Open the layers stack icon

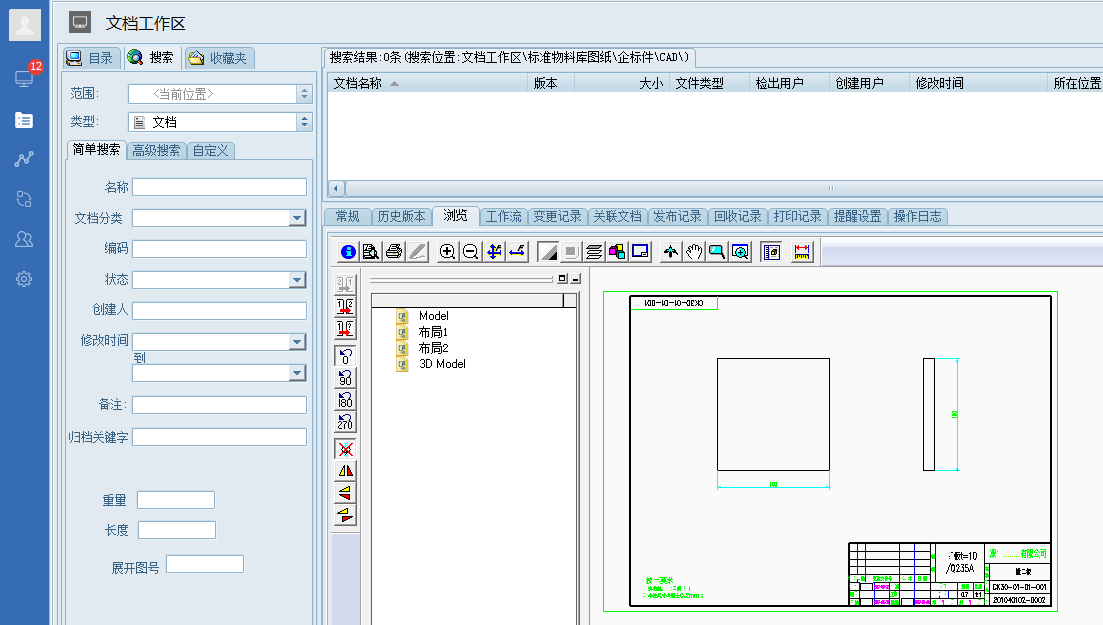[594, 252]
